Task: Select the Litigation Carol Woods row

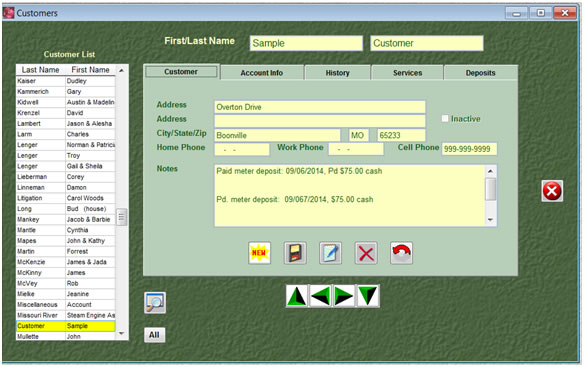Action: click(66, 198)
